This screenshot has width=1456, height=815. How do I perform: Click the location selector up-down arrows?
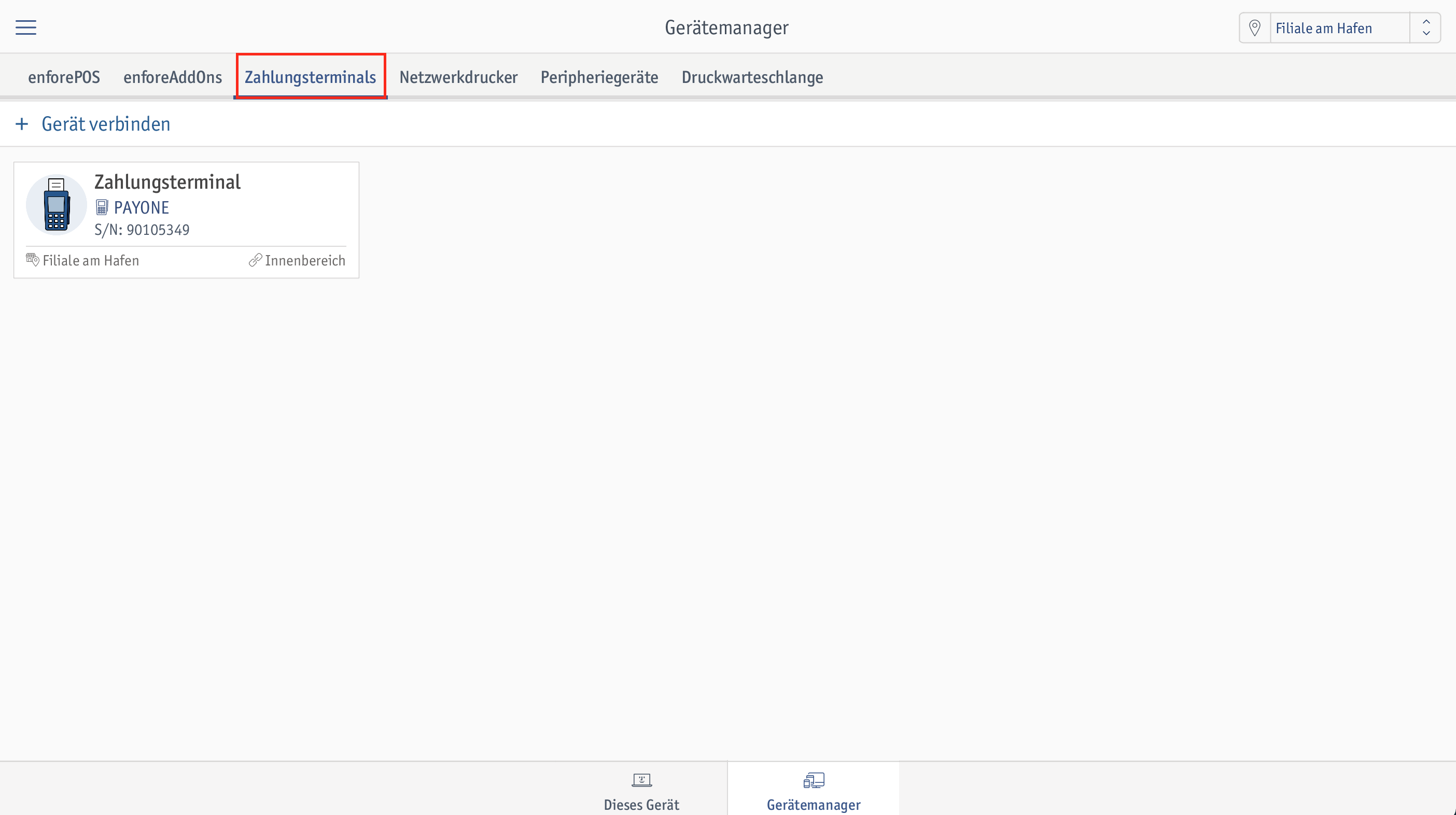[1425, 27]
